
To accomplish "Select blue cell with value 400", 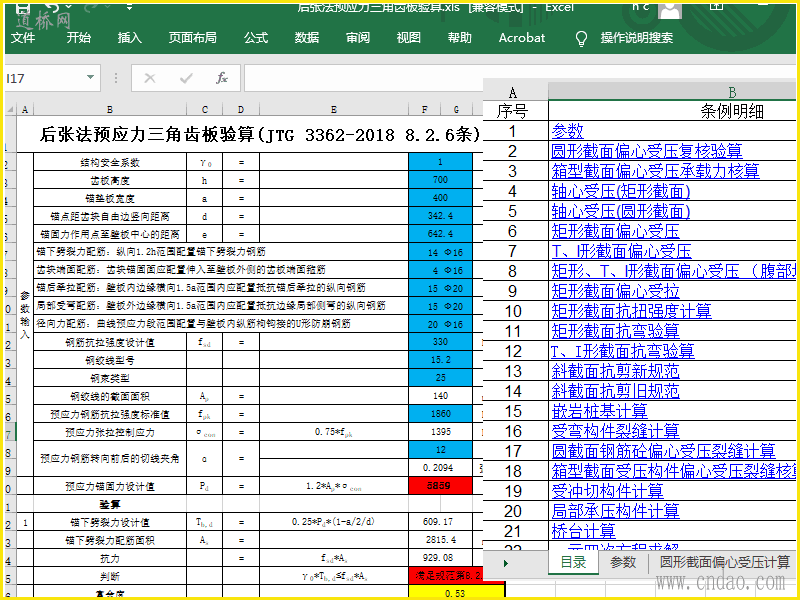I will 440,198.
